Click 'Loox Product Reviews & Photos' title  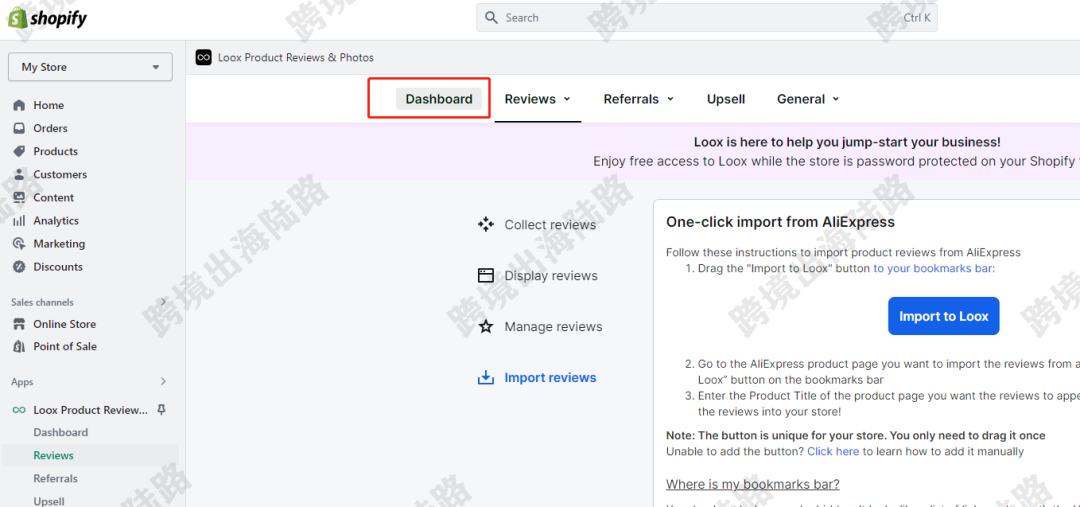point(296,58)
